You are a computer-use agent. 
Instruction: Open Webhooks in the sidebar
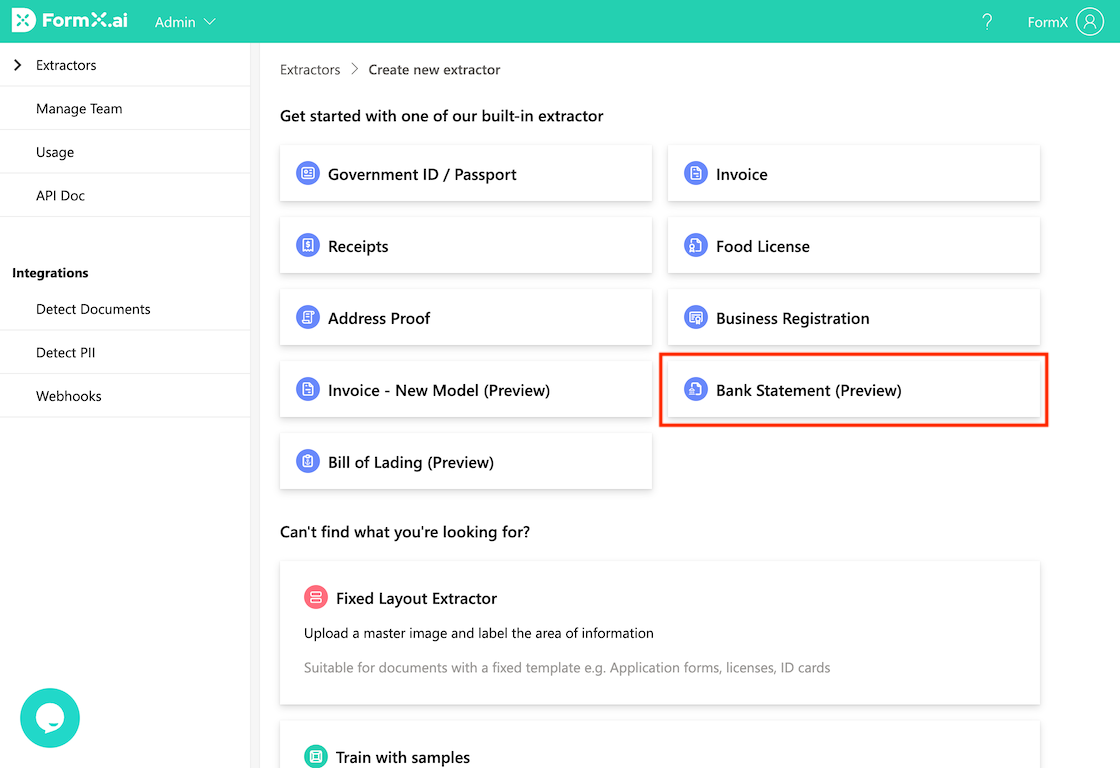(x=125, y=397)
